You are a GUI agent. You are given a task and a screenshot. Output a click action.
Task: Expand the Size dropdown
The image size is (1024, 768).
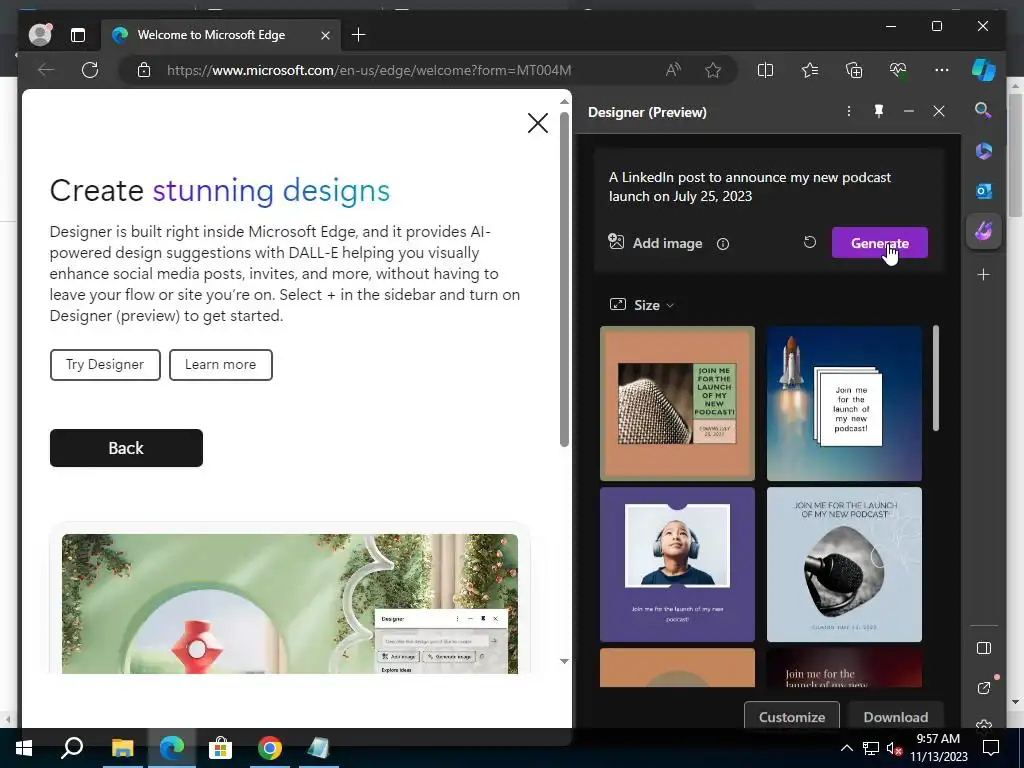[641, 305]
